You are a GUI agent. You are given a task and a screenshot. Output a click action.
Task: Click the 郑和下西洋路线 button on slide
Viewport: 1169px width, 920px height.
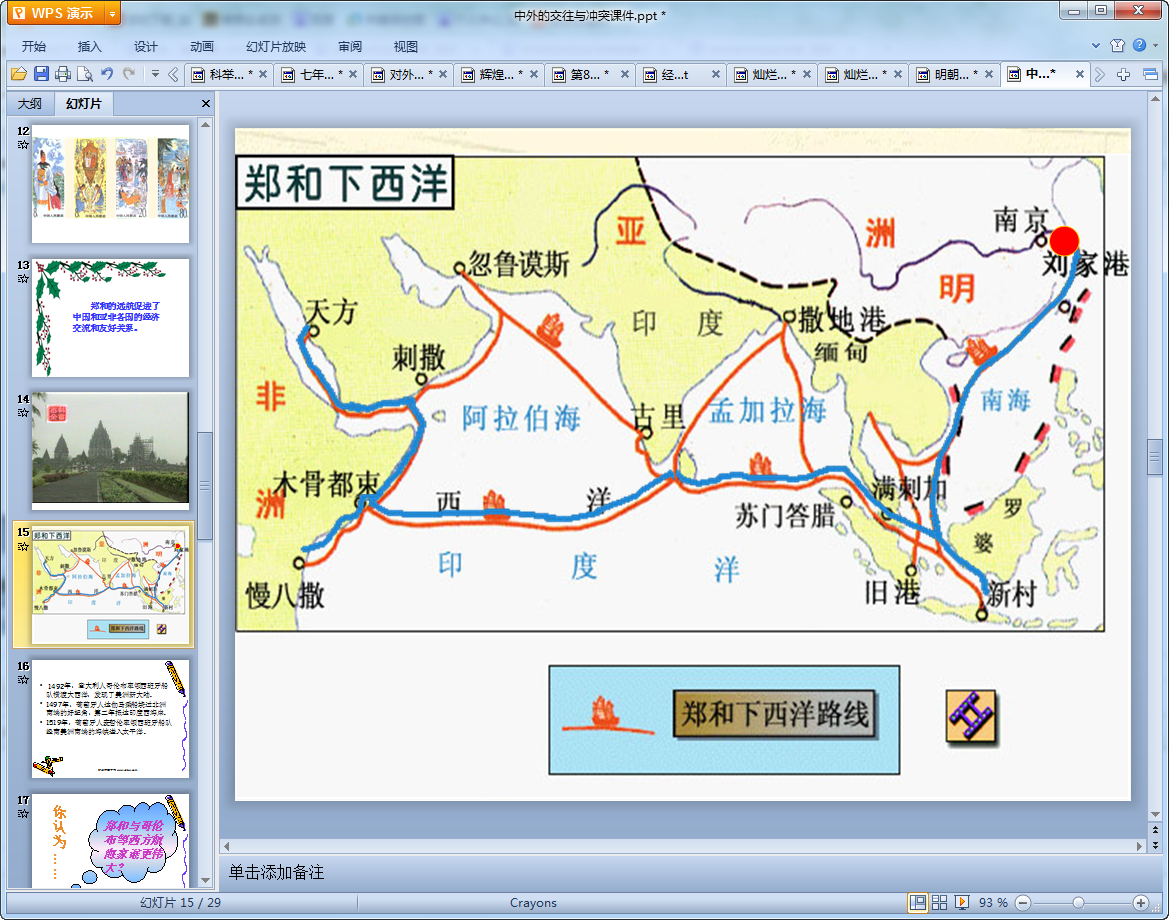click(775, 715)
